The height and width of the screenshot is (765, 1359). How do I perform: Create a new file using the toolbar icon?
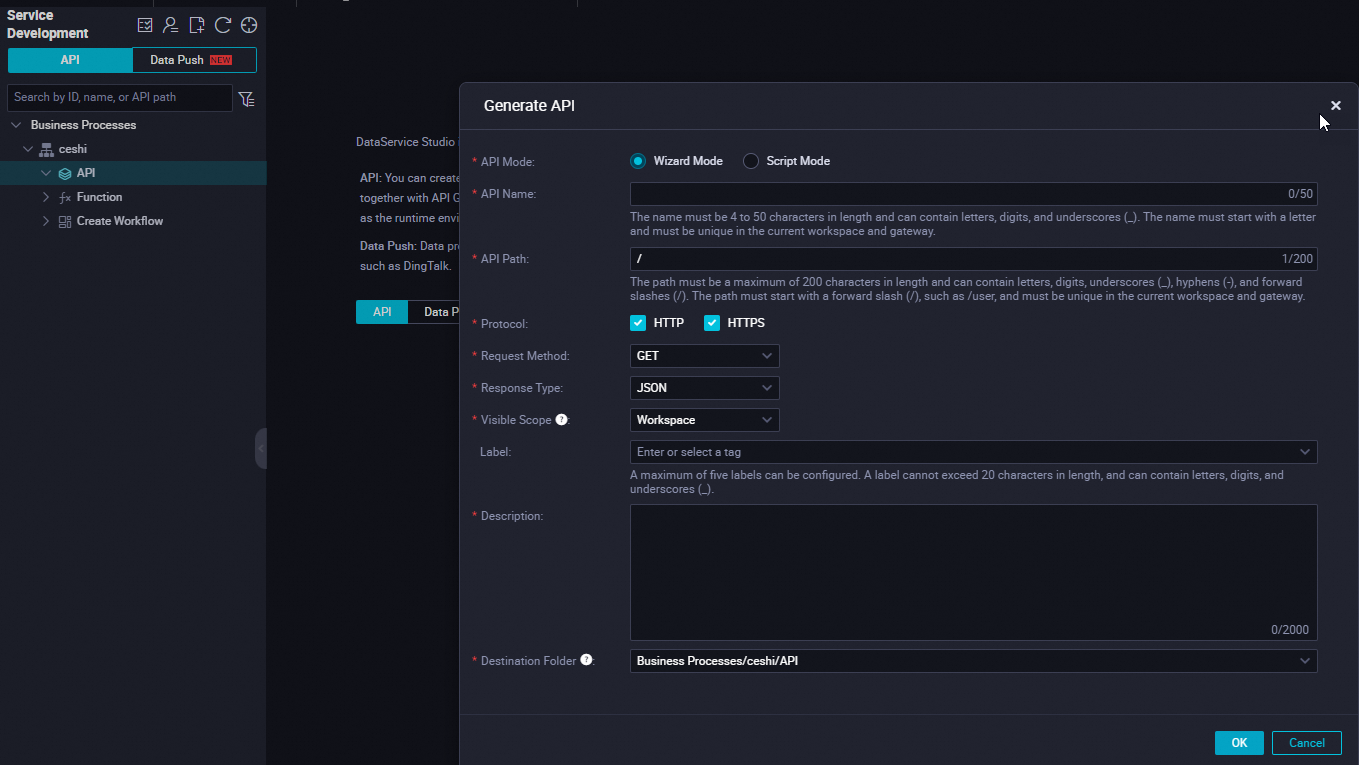tap(196, 24)
